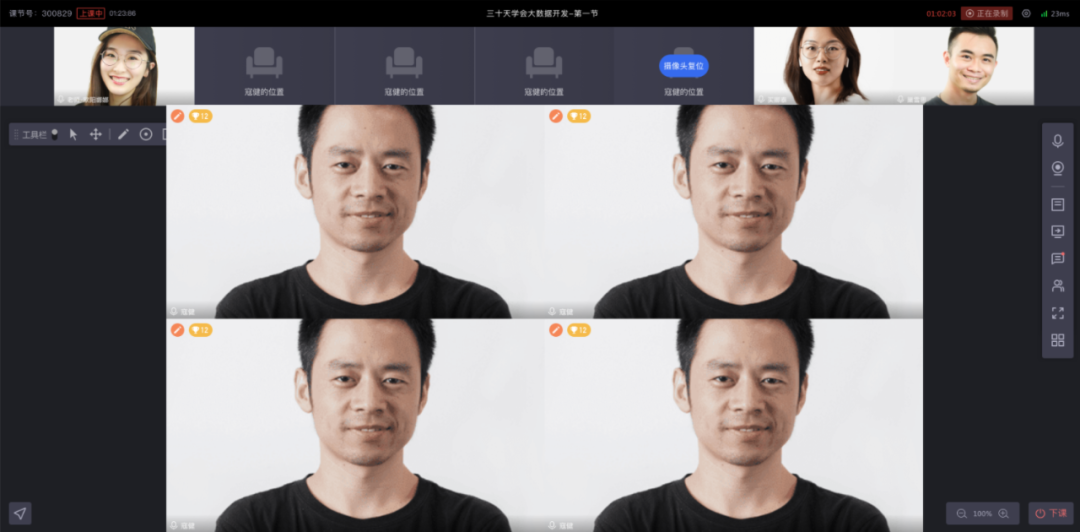Open settings gear in top bar
This screenshot has width=1080, height=532.
click(x=1026, y=13)
